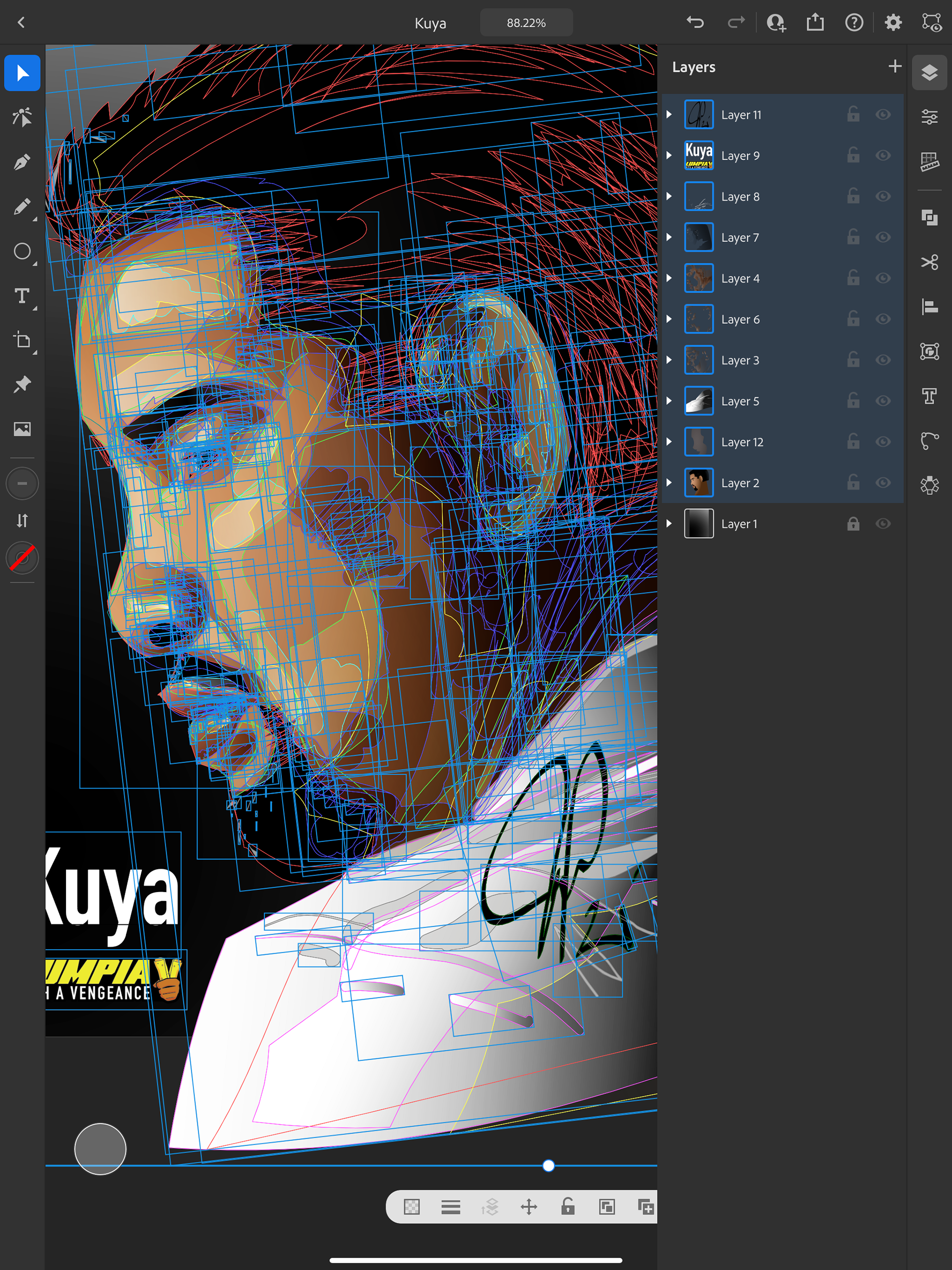Expand Layer 9
This screenshot has height=1270, width=952.
coord(669,156)
